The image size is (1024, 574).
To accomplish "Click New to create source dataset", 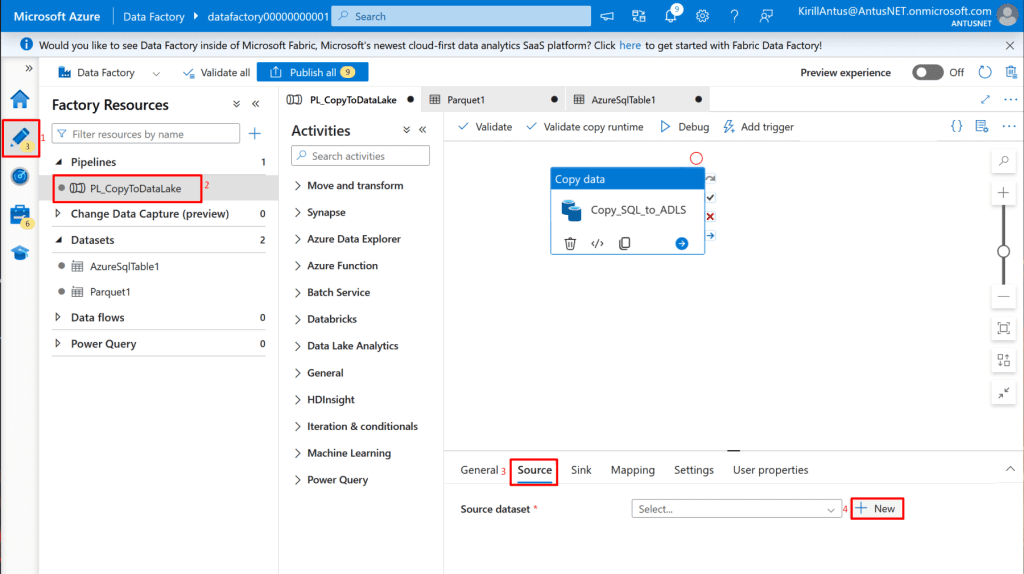I will 877,509.
